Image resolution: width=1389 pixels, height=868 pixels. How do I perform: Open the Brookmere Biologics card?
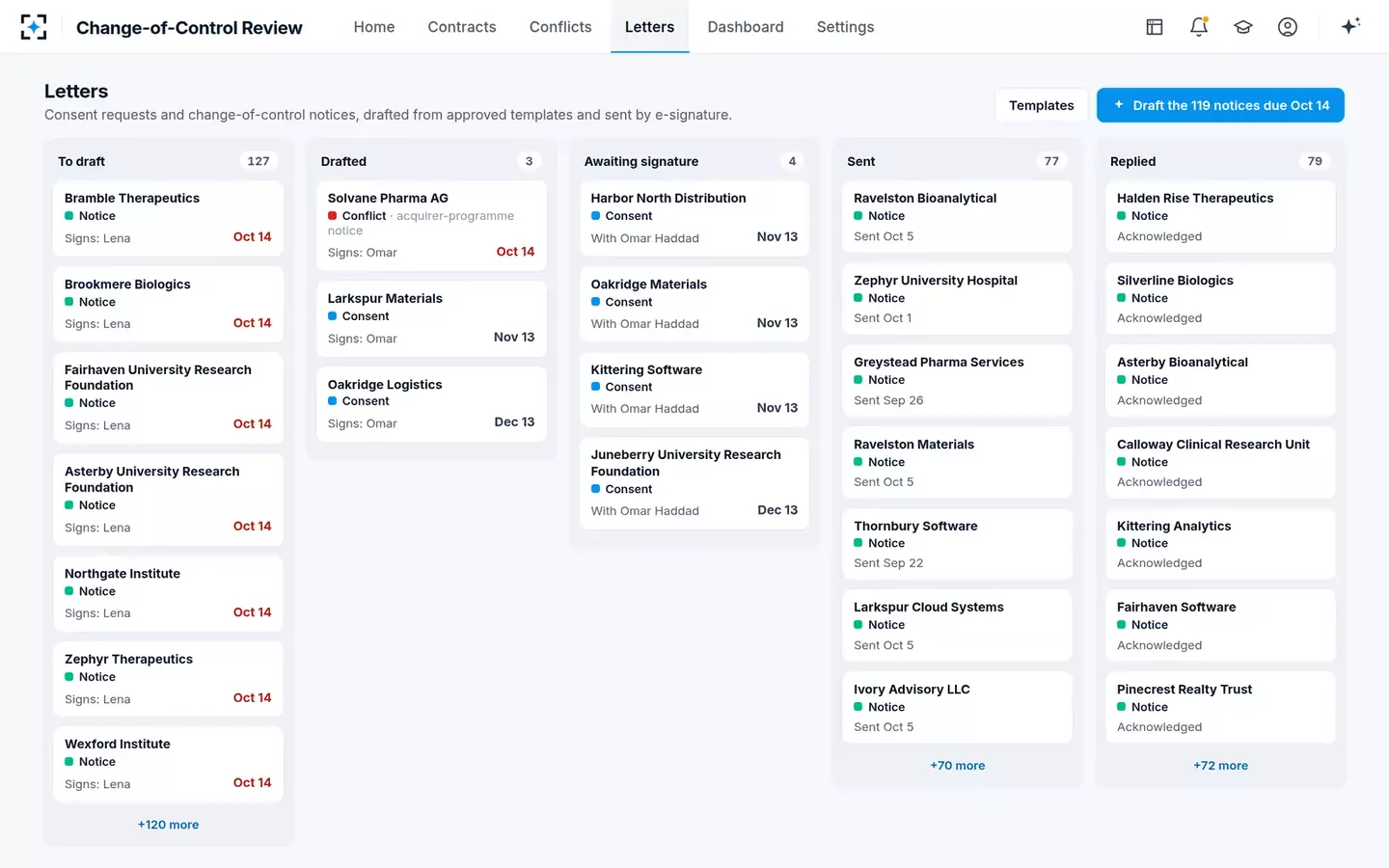pyautogui.click(x=168, y=304)
